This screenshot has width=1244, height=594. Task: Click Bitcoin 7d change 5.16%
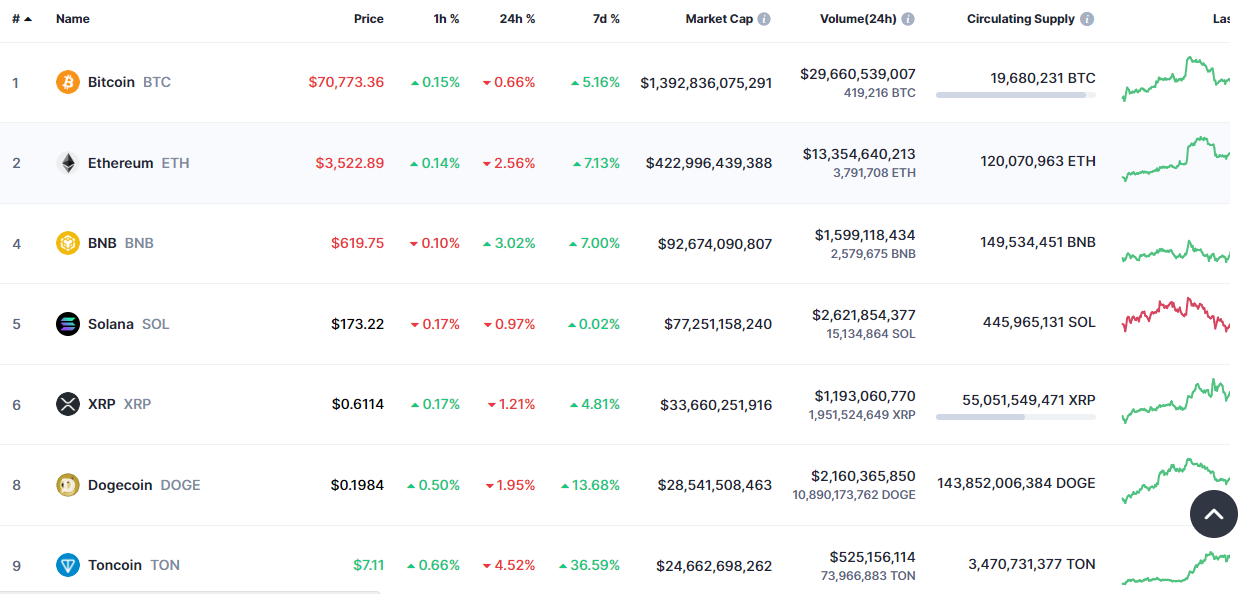pyautogui.click(x=595, y=82)
